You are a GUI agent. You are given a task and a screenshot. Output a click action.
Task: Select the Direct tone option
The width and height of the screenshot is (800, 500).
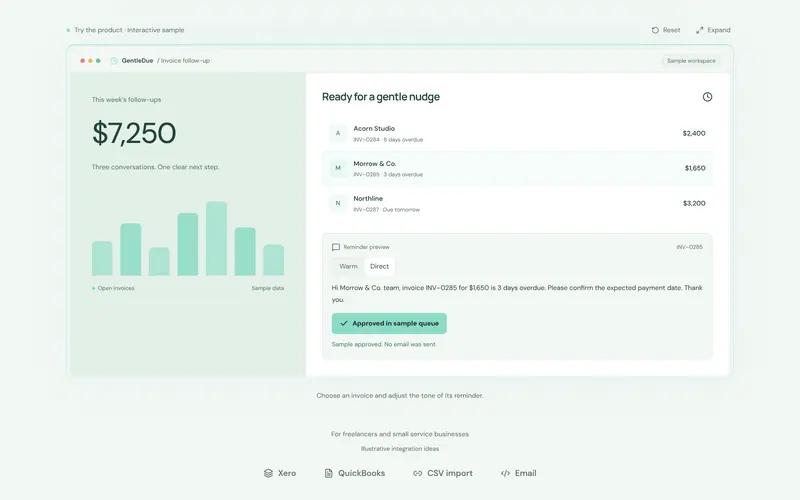click(x=380, y=266)
